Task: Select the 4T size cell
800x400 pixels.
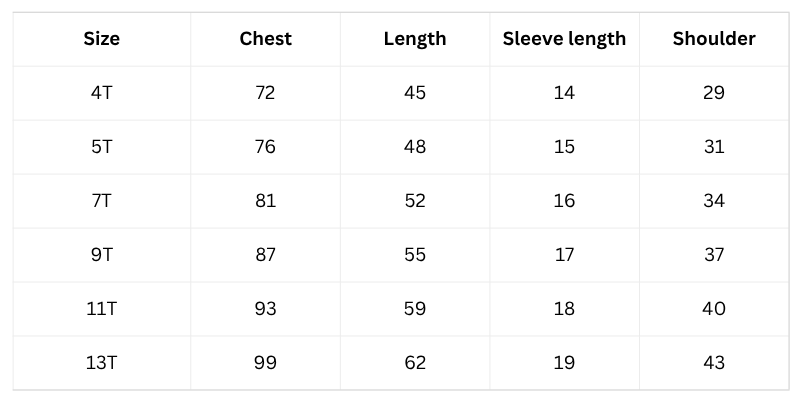Action: [x=102, y=93]
